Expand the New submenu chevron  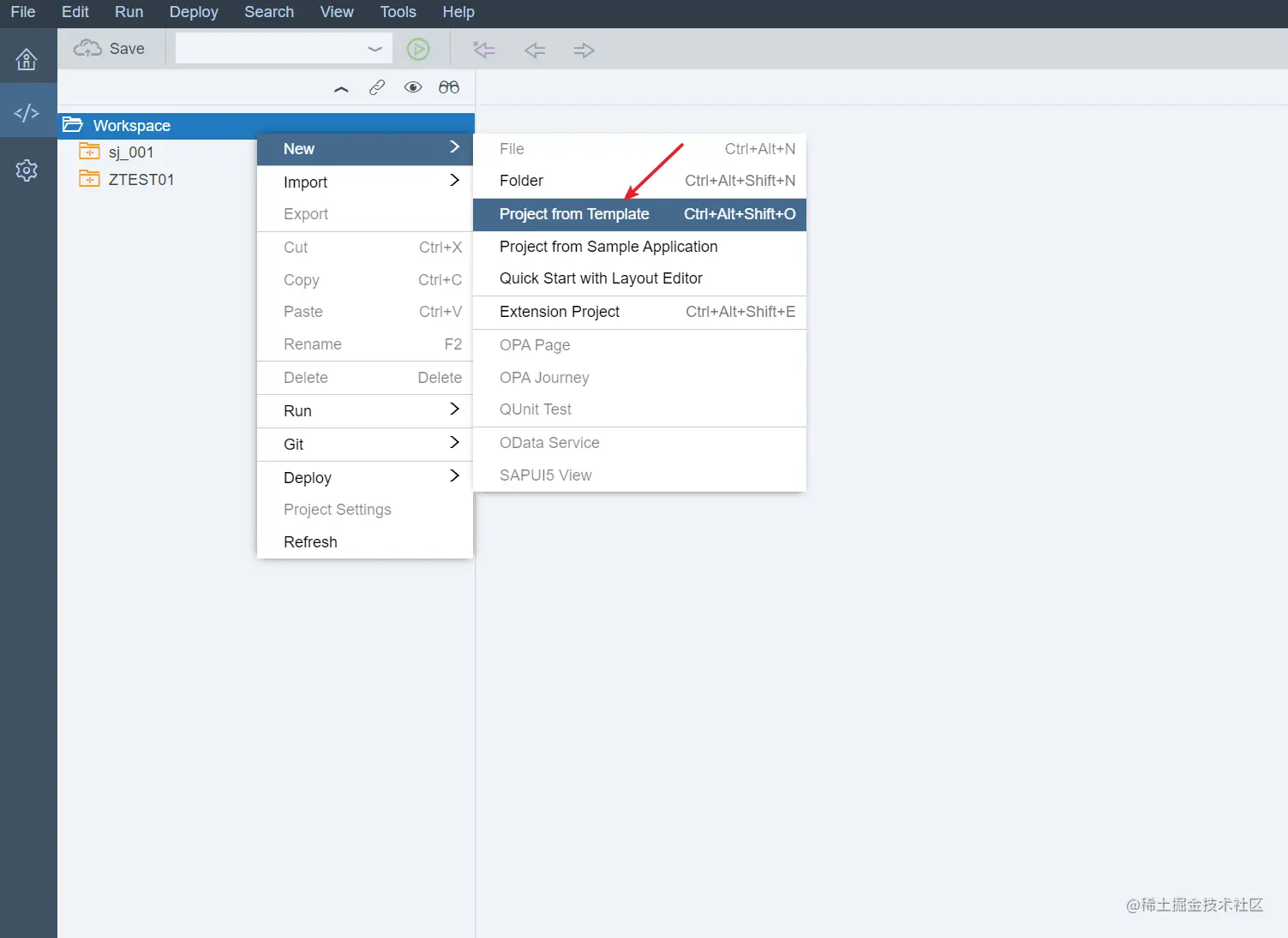point(454,147)
